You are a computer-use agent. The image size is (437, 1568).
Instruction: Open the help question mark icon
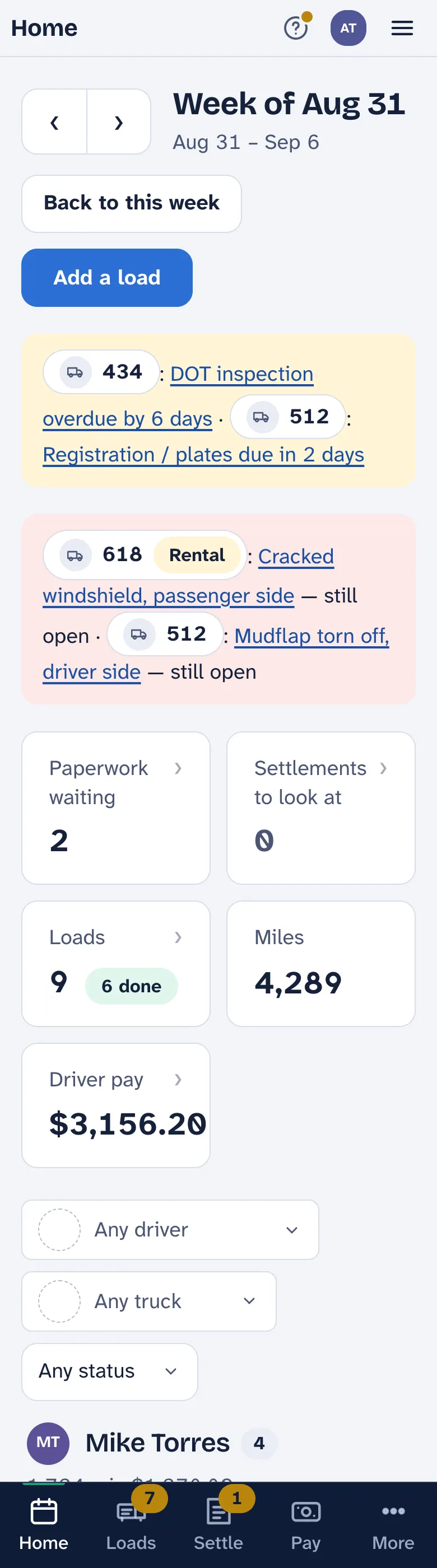coord(296,28)
